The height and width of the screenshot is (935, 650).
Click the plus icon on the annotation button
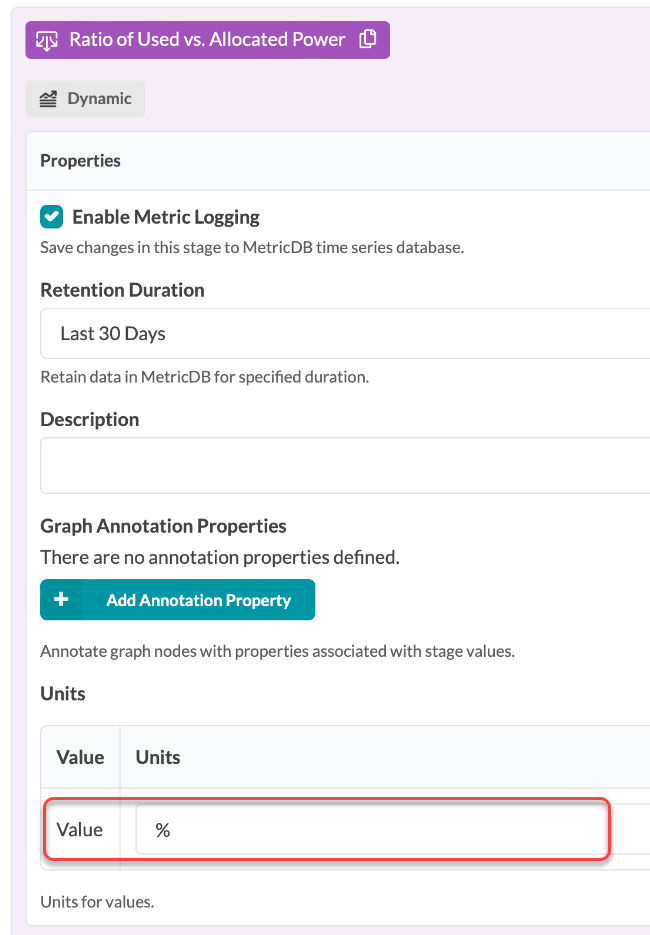pyautogui.click(x=61, y=600)
